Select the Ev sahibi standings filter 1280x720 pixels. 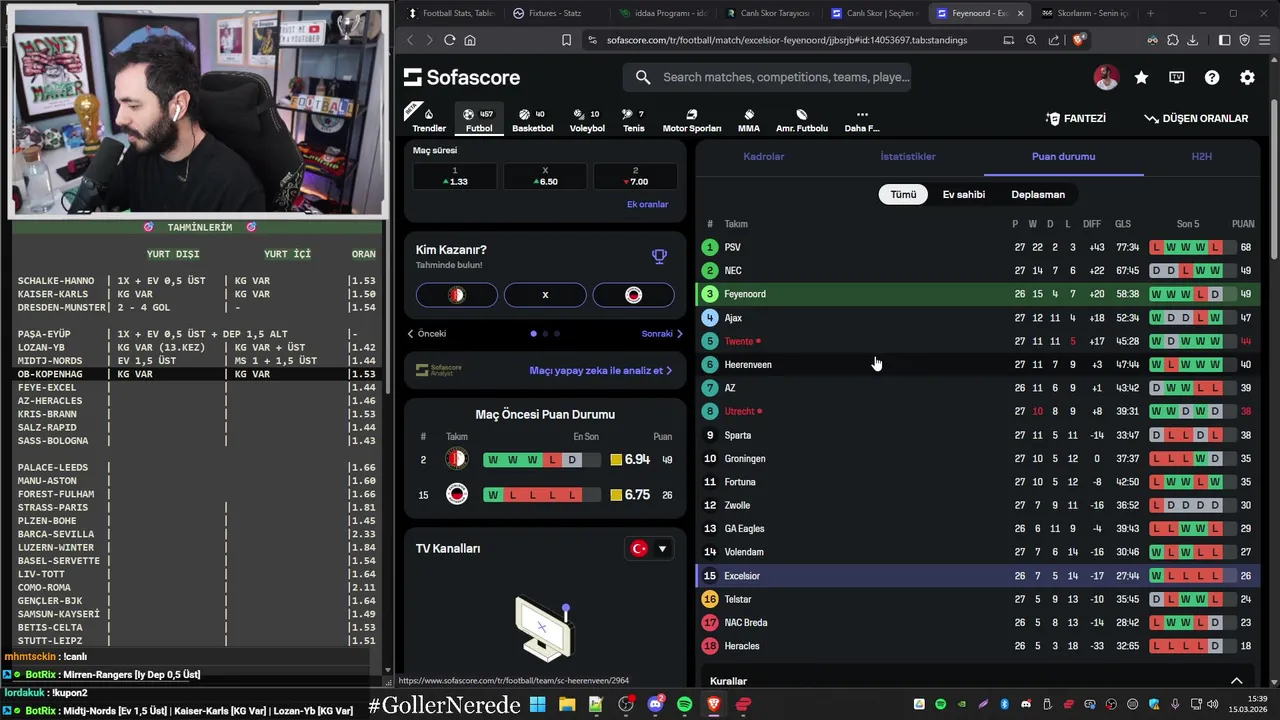coord(964,194)
